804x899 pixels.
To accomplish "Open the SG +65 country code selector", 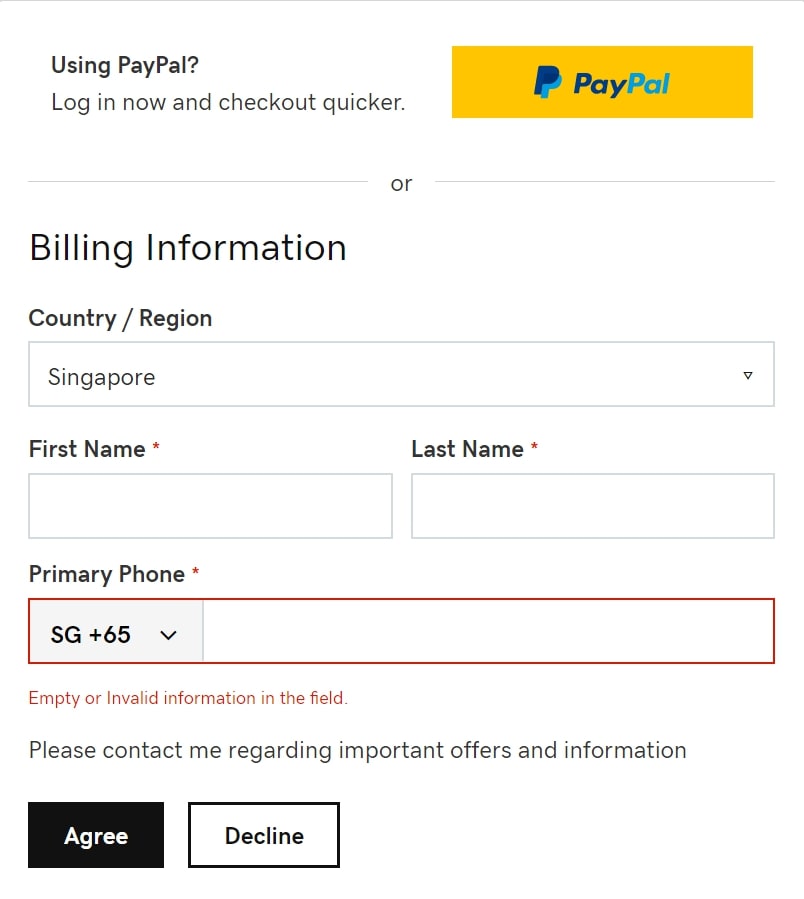I will coord(116,631).
